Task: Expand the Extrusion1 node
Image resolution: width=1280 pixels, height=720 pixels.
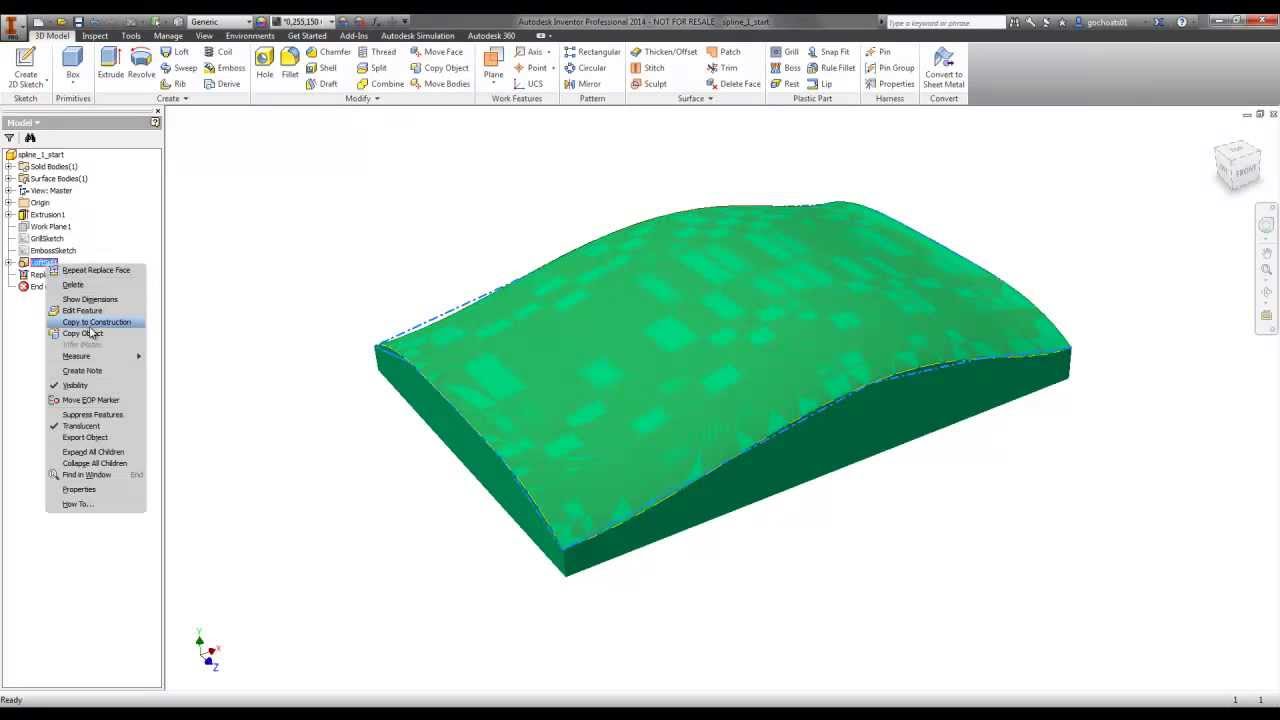Action: tap(10, 215)
